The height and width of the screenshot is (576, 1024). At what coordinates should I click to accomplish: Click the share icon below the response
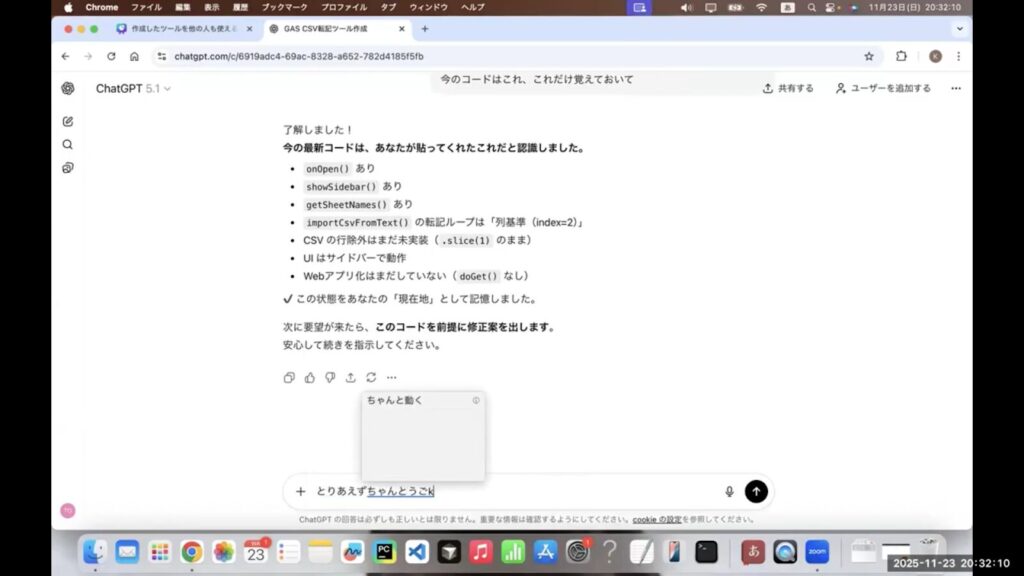[x=351, y=377]
